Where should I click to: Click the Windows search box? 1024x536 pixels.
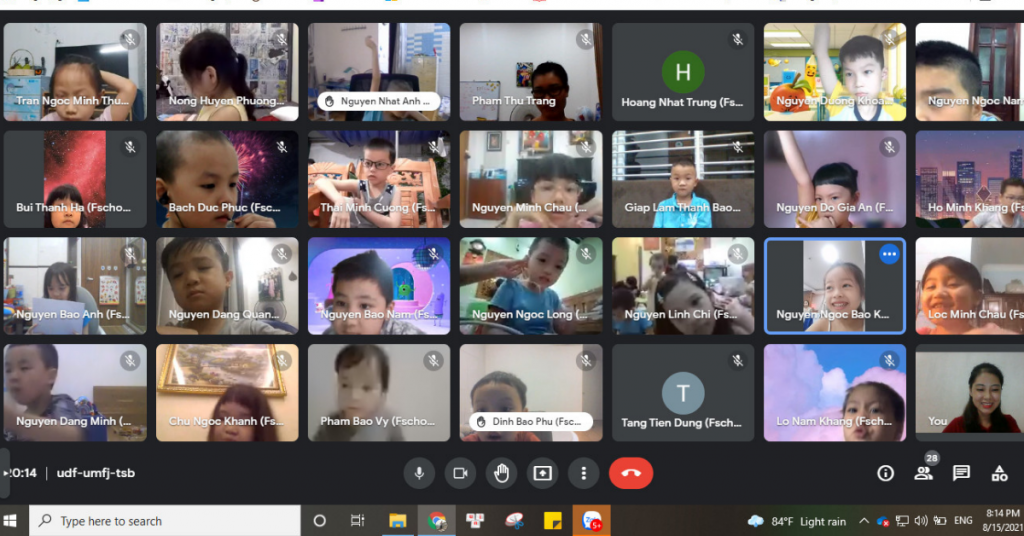(x=165, y=521)
